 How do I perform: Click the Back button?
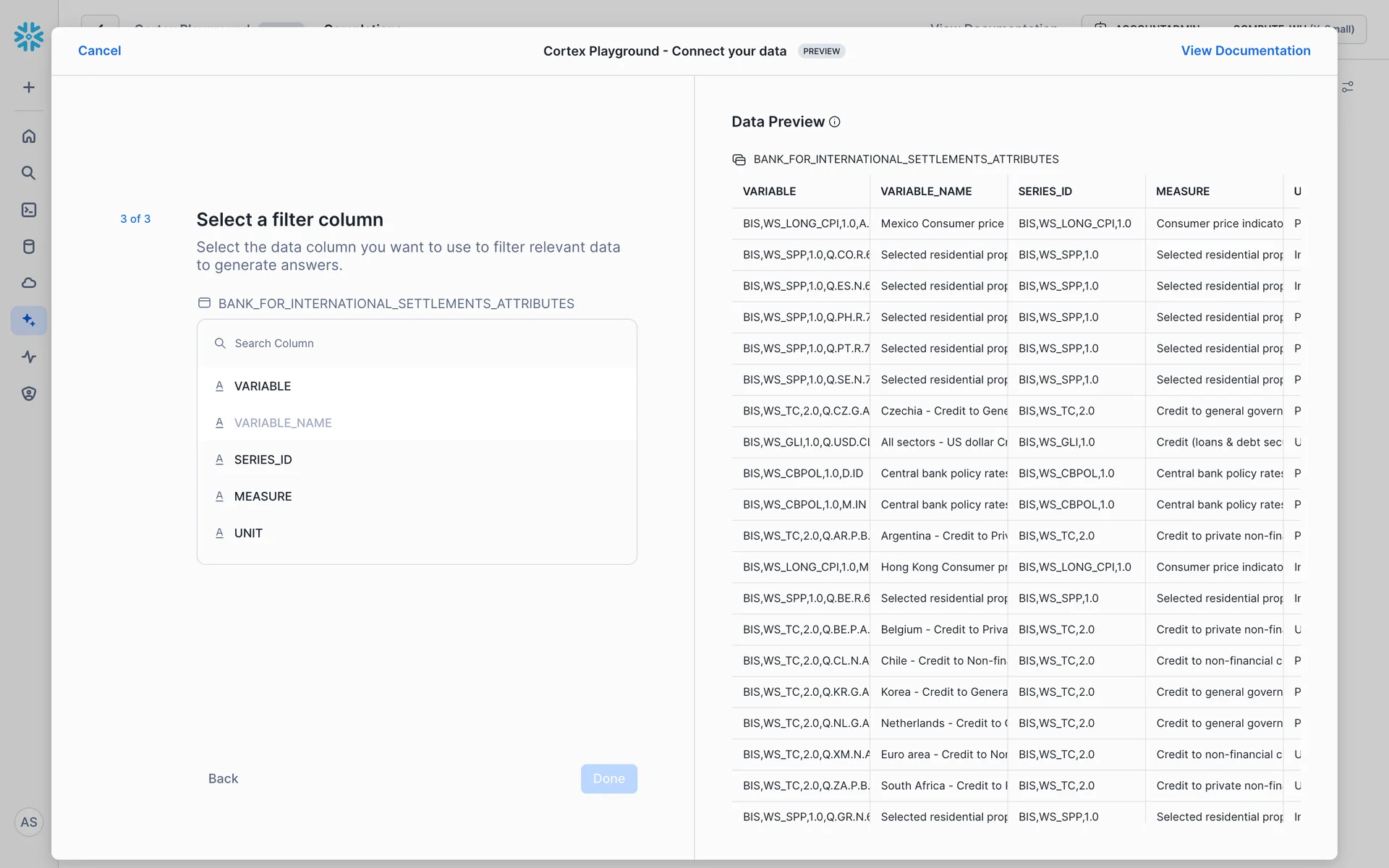(223, 779)
